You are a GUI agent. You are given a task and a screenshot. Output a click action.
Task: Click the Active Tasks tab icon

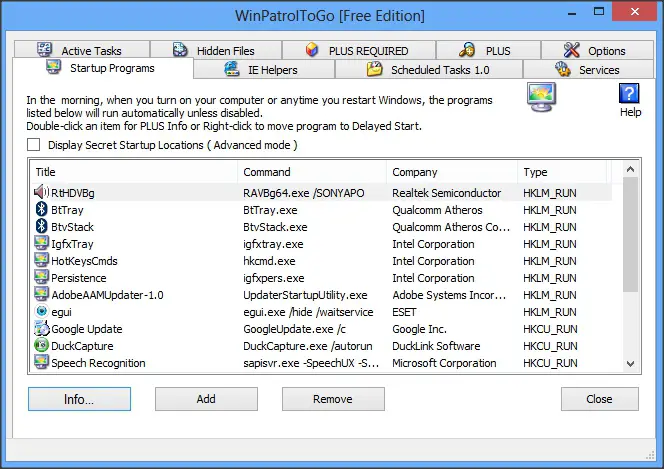click(44, 50)
